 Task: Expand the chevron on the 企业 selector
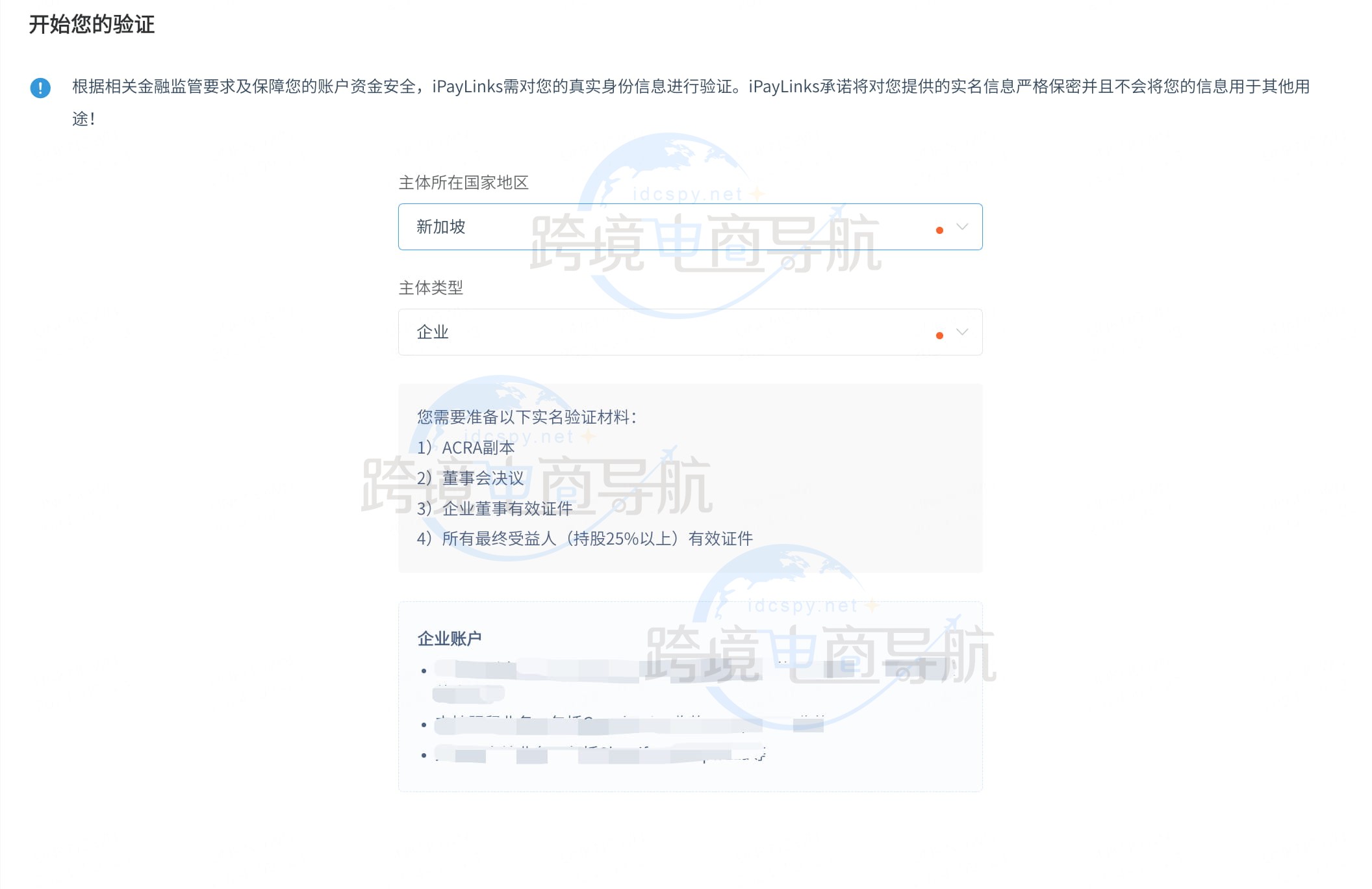coord(962,333)
